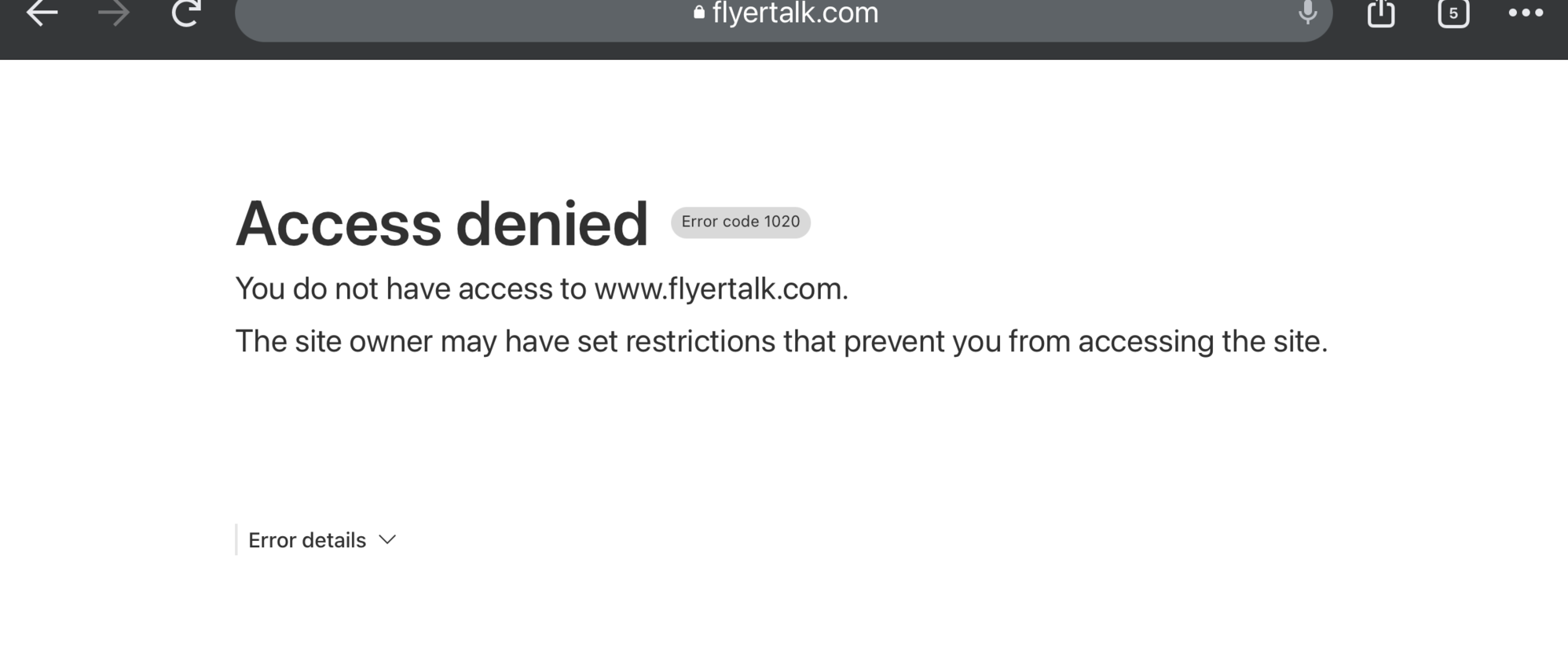1568x669 pixels.
Task: Click the word 'denied' in the heading
Action: (551, 224)
